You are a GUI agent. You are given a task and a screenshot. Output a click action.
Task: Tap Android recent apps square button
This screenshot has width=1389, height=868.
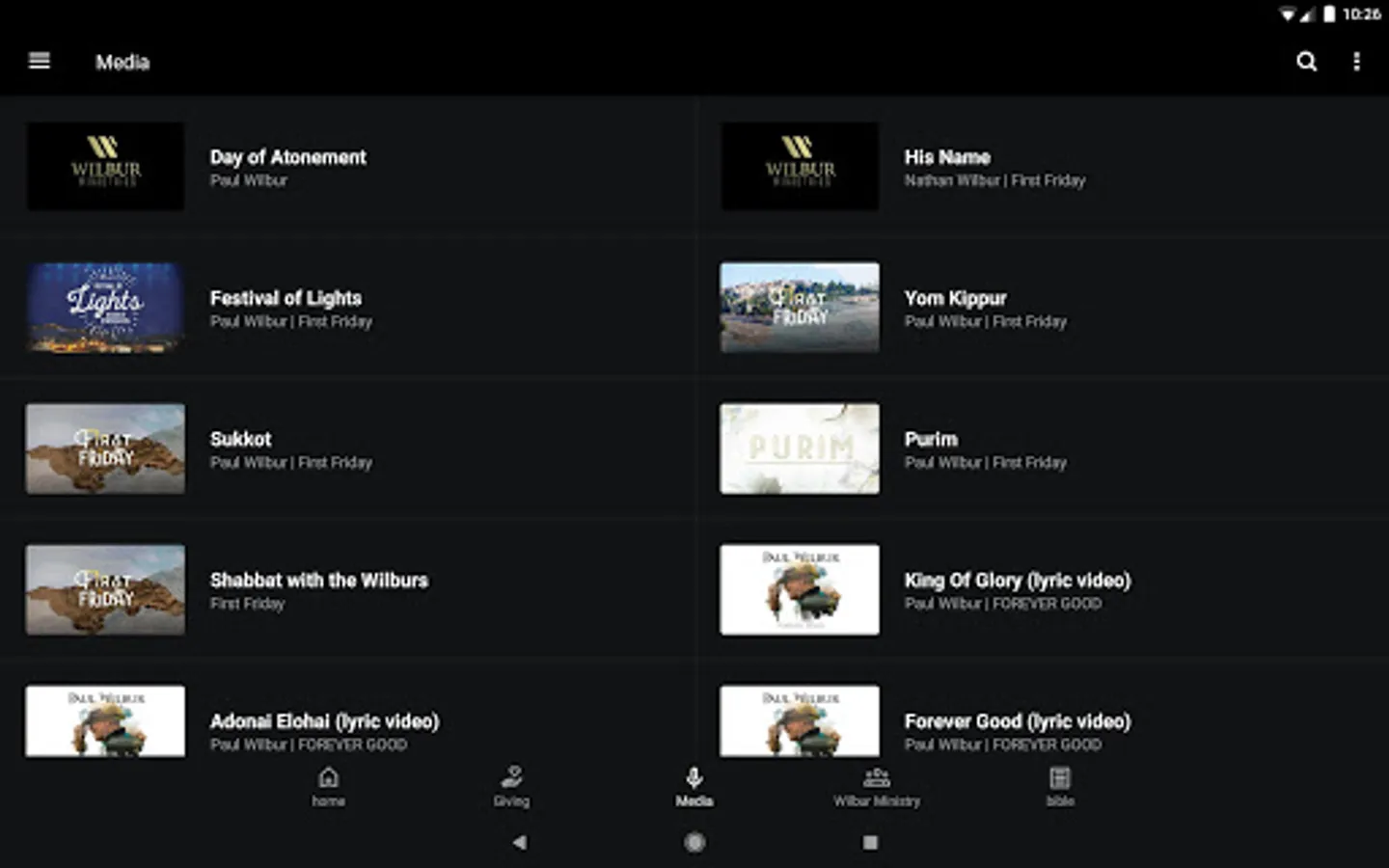(x=870, y=842)
